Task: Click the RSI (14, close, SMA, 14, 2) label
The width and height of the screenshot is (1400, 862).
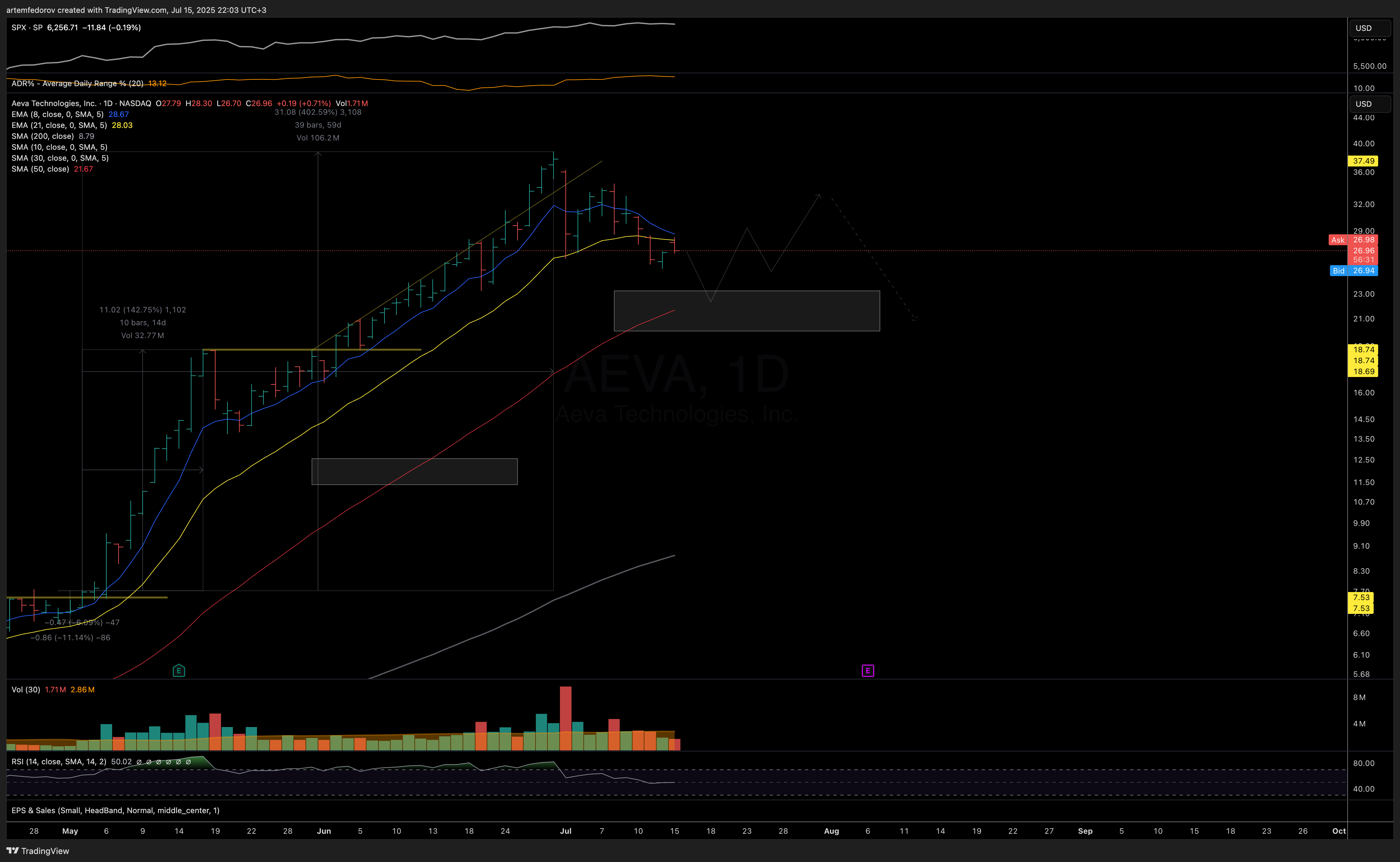Action: click(59, 762)
